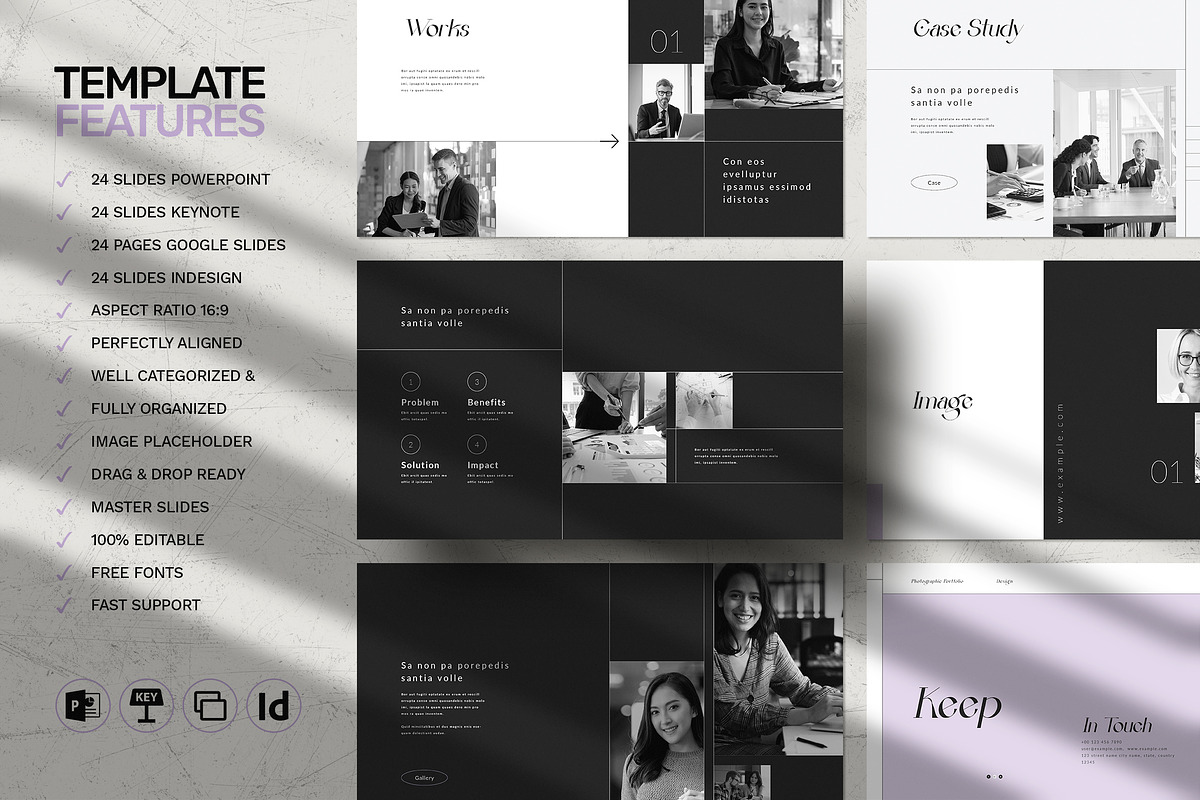Click the Works slide title
Image resolution: width=1200 pixels, height=800 pixels.
438,29
